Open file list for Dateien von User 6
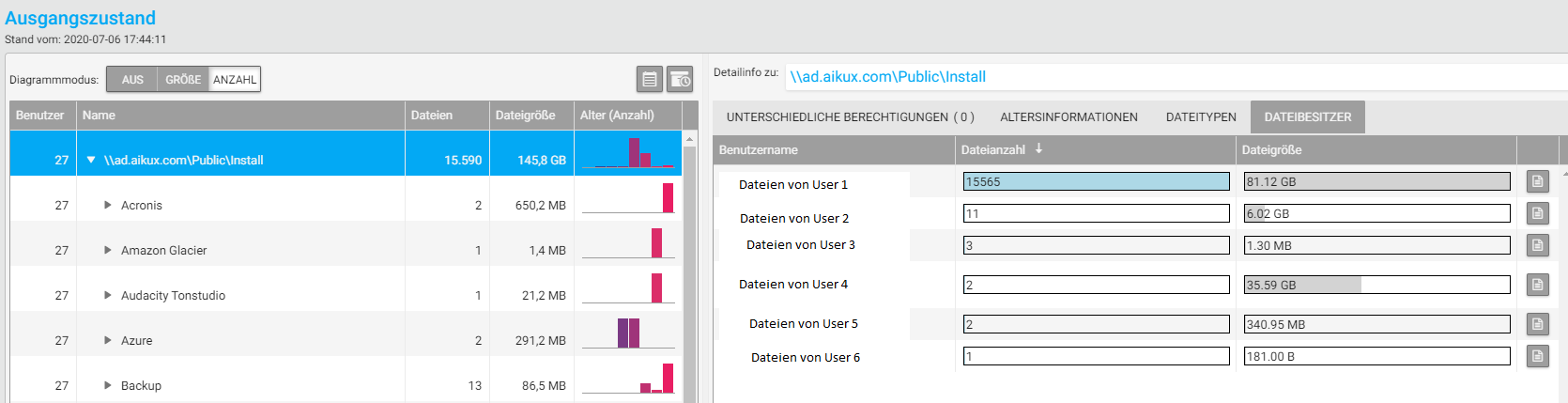The width and height of the screenshot is (1568, 403). point(1537,356)
